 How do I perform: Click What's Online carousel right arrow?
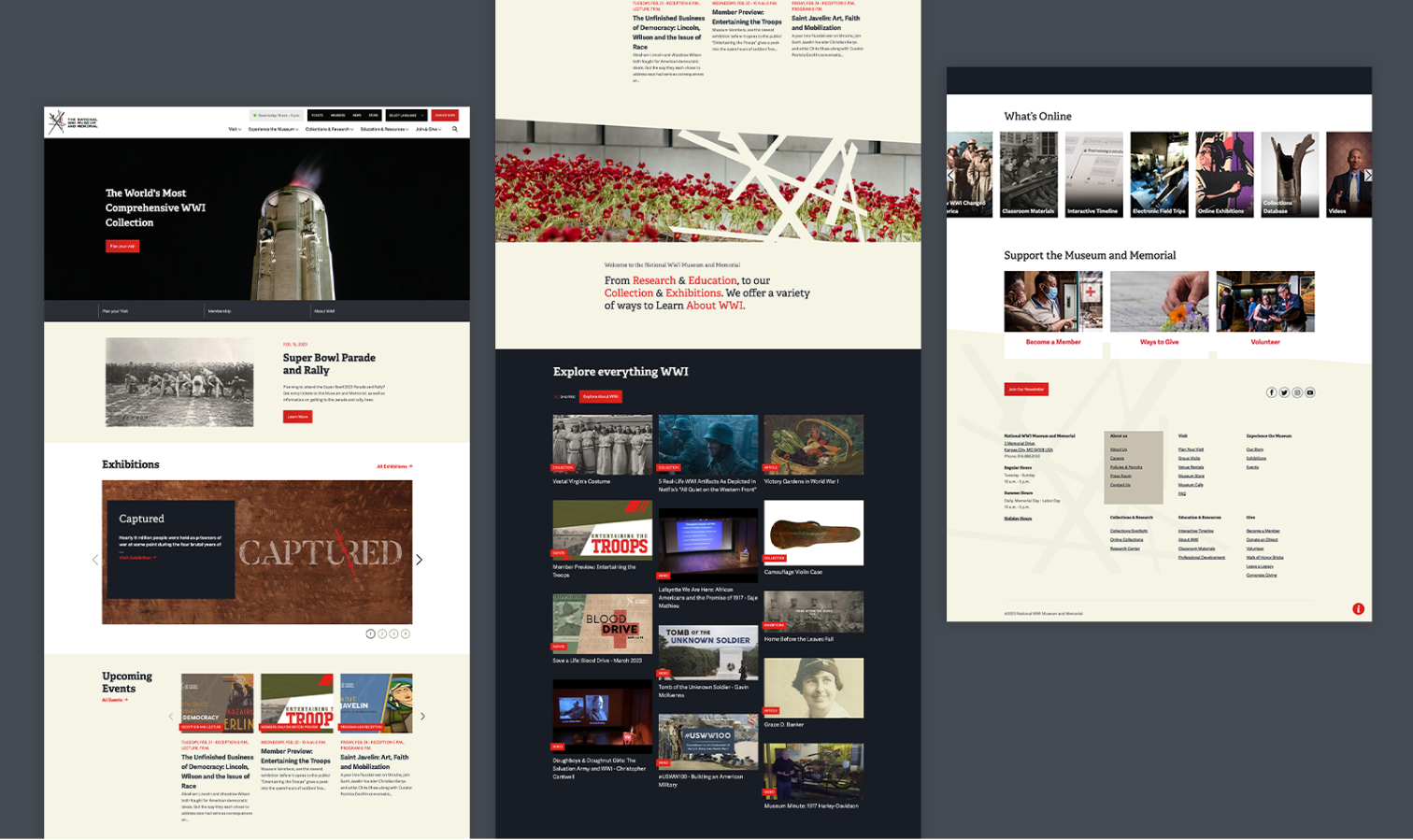coord(1367,175)
